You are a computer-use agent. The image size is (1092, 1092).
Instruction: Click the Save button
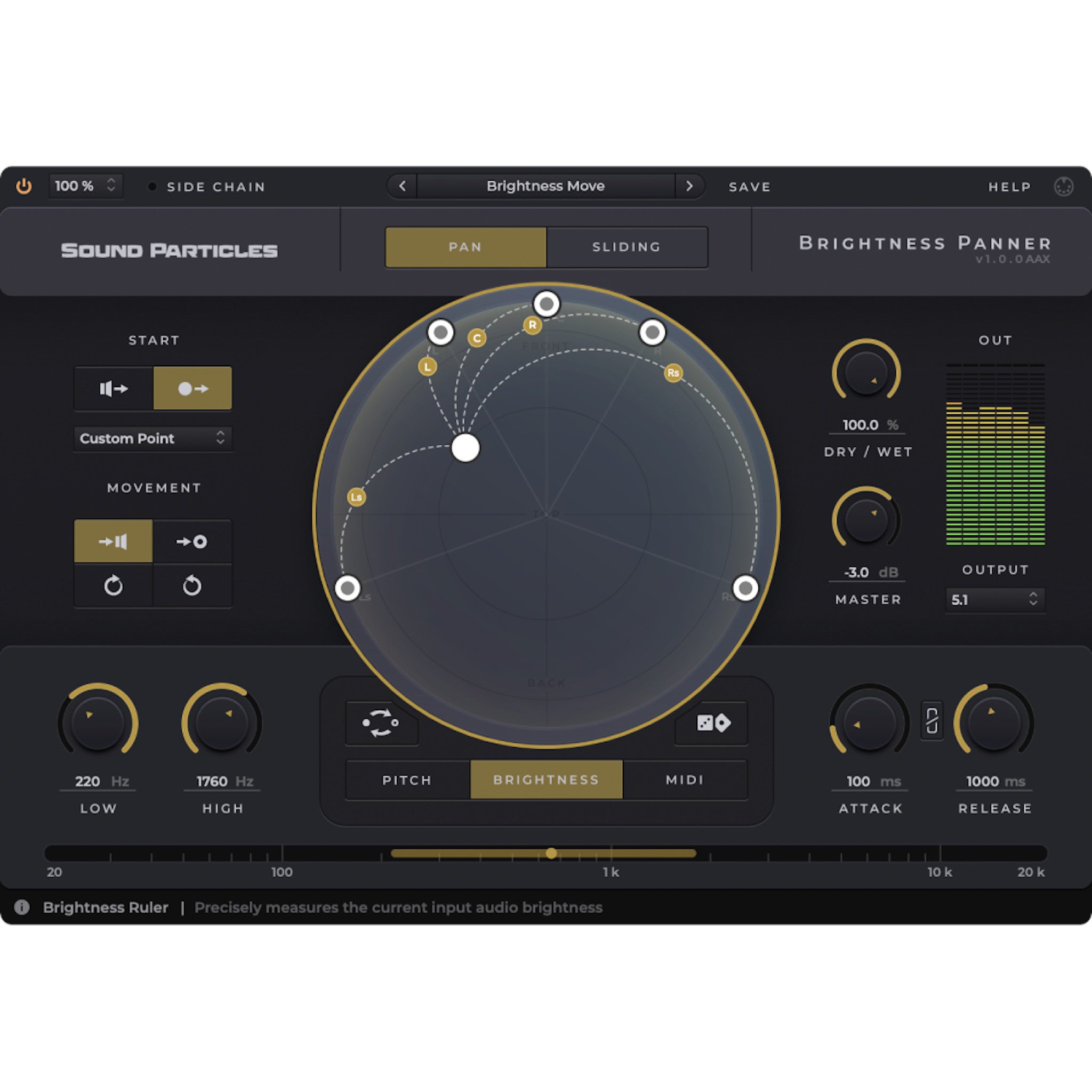pyautogui.click(x=749, y=187)
